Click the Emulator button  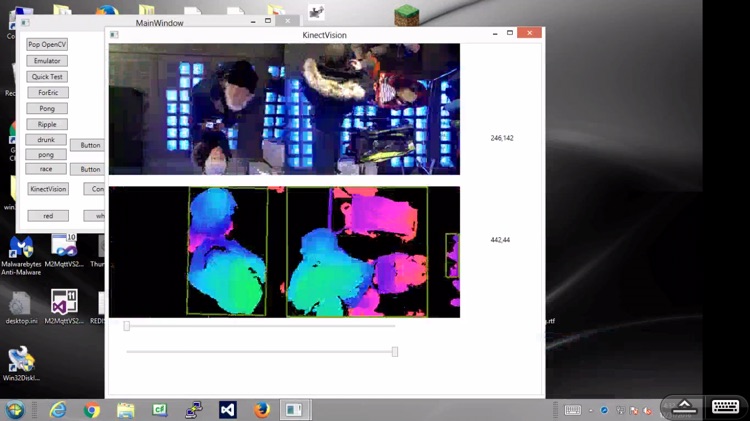point(47,61)
